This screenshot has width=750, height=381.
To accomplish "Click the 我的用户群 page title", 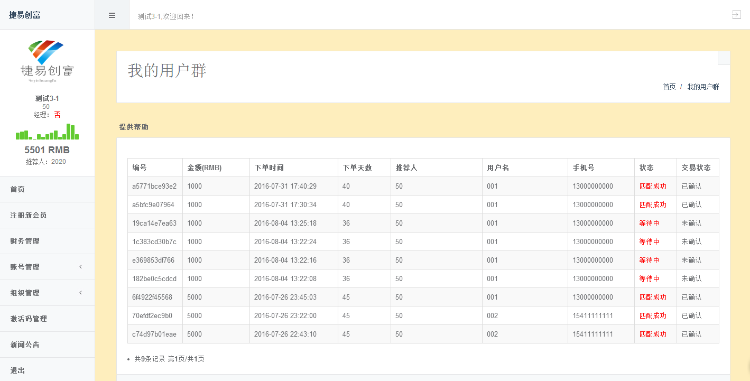I will (x=167, y=71).
